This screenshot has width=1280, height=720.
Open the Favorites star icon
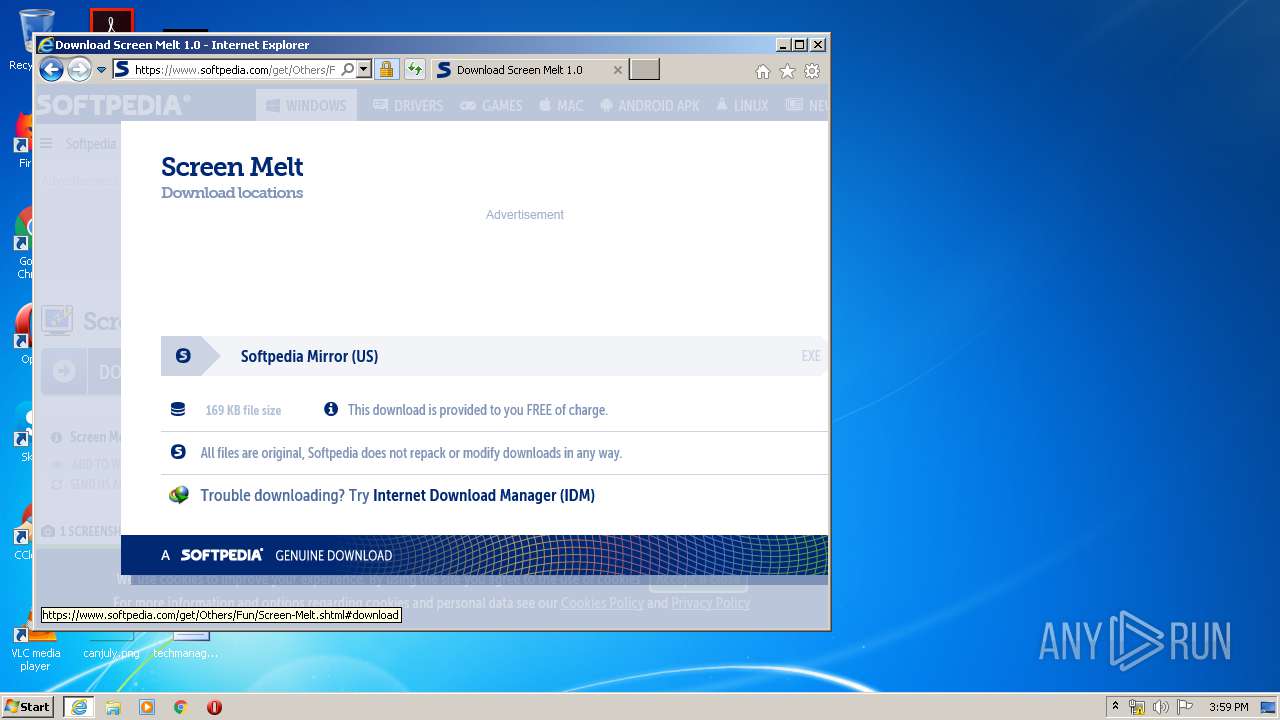click(787, 71)
